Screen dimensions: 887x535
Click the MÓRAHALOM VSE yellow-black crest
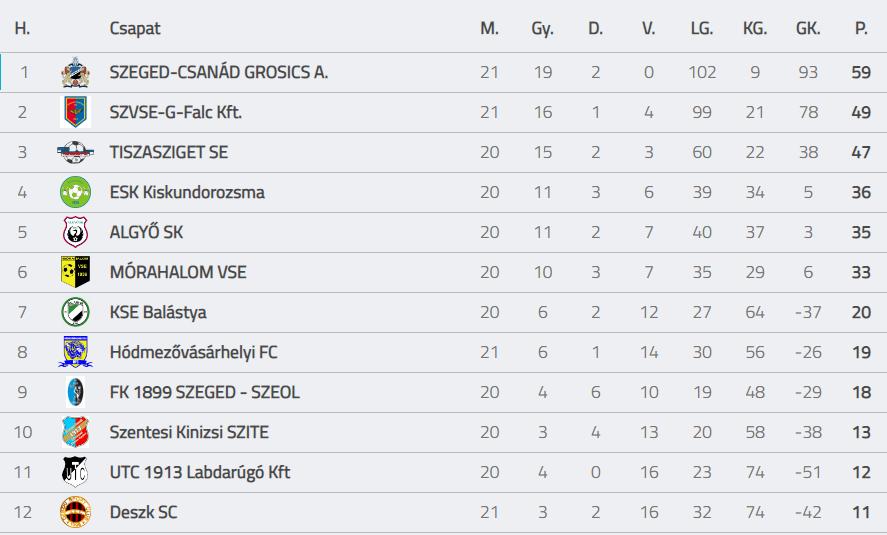75,272
